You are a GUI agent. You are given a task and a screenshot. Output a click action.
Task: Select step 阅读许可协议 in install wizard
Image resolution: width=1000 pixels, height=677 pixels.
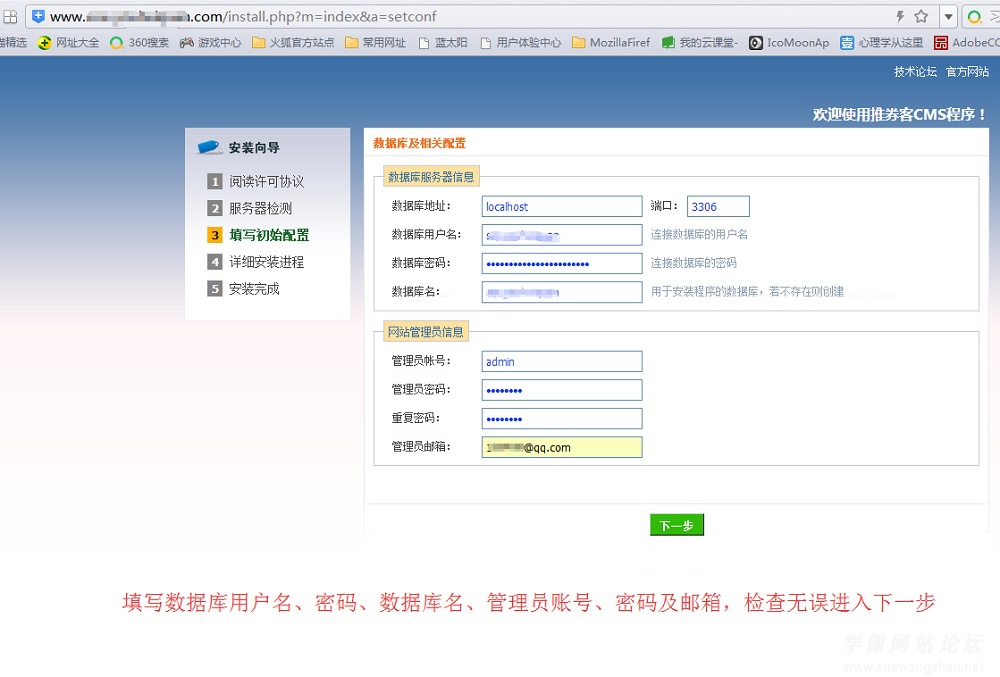[x=266, y=181]
